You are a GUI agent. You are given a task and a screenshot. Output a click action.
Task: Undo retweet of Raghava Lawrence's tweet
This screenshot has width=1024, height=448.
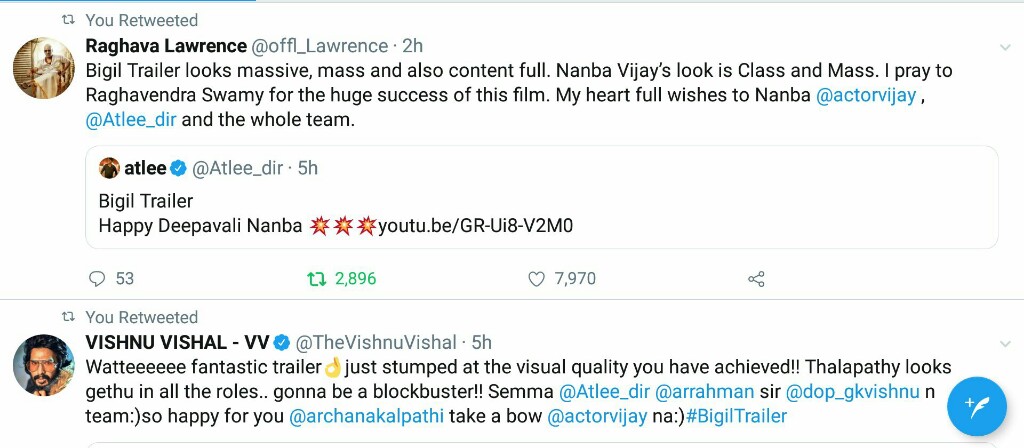317,278
